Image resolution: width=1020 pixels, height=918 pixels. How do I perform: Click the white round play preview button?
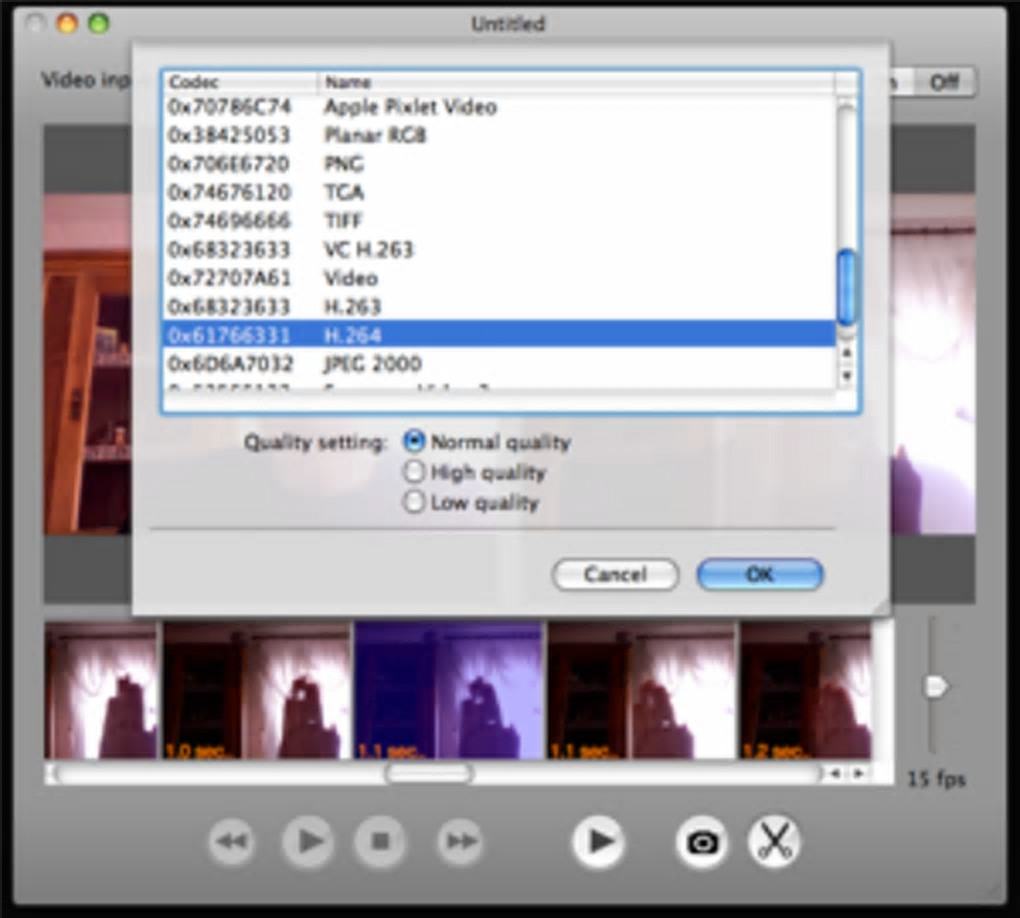[598, 841]
